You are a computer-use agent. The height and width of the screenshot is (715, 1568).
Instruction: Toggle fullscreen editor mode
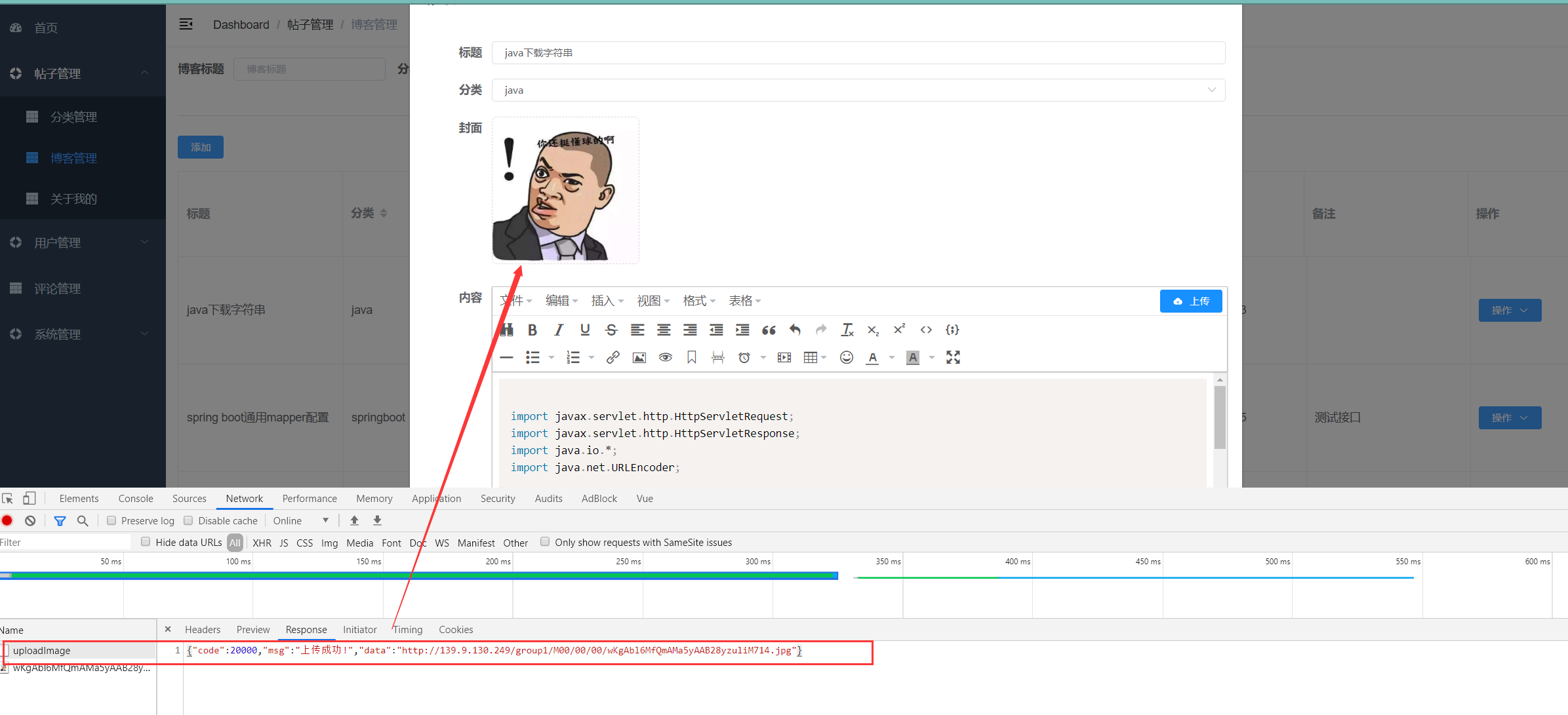click(953, 358)
